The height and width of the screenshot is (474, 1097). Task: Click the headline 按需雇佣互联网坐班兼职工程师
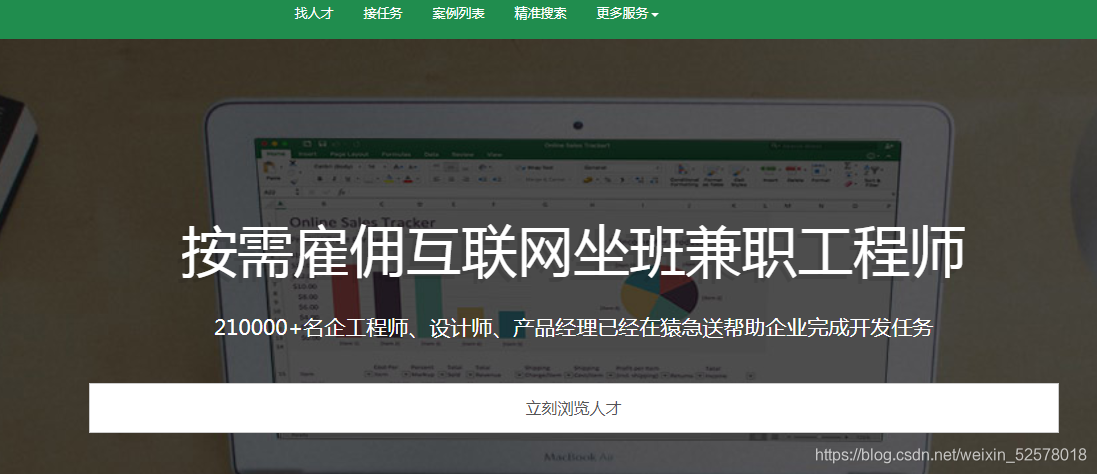[574, 252]
